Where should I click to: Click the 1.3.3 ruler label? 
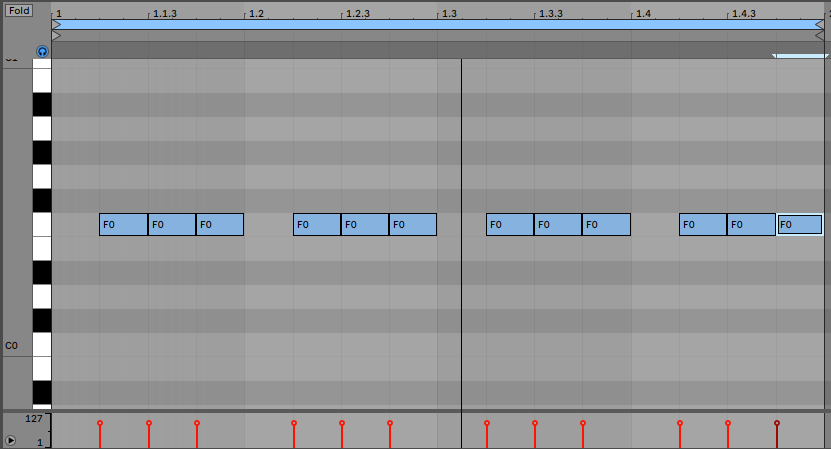[551, 14]
